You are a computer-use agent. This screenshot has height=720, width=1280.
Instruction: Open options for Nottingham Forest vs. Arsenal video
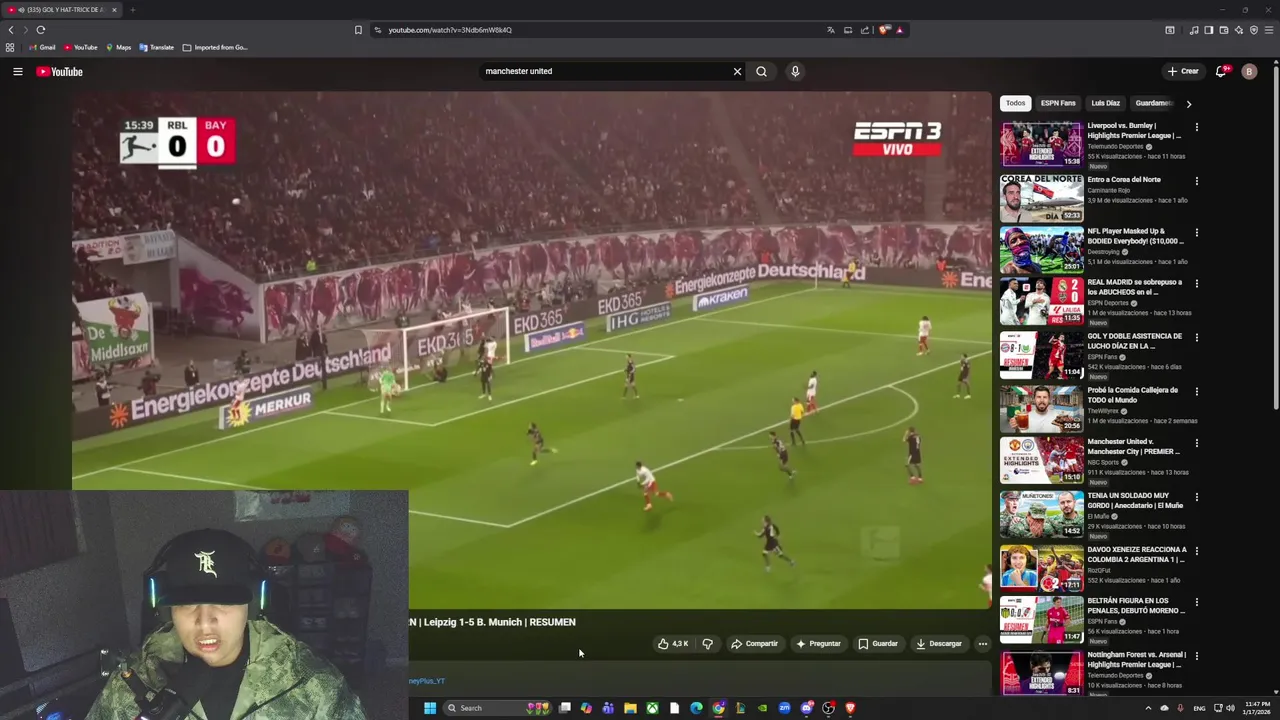pos(1196,656)
